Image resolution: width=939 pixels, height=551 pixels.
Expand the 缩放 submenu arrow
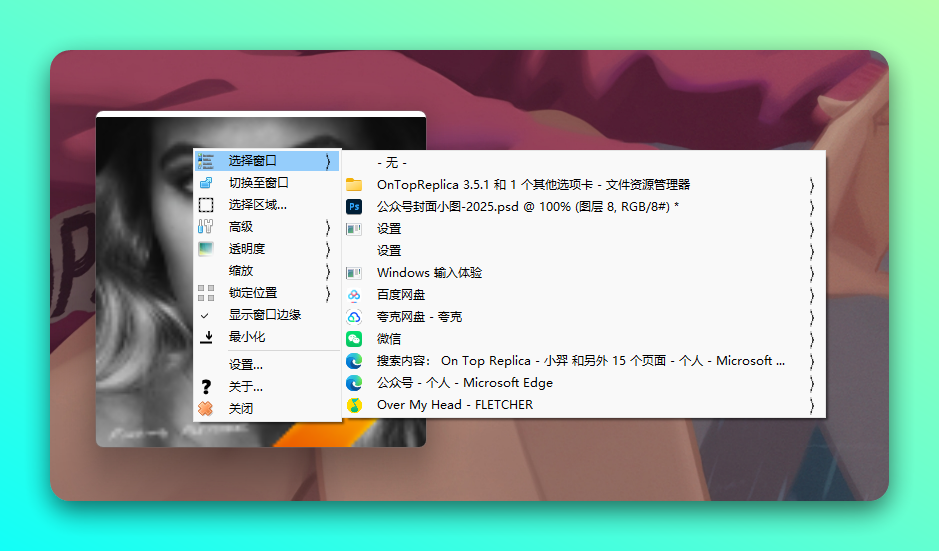coord(328,271)
